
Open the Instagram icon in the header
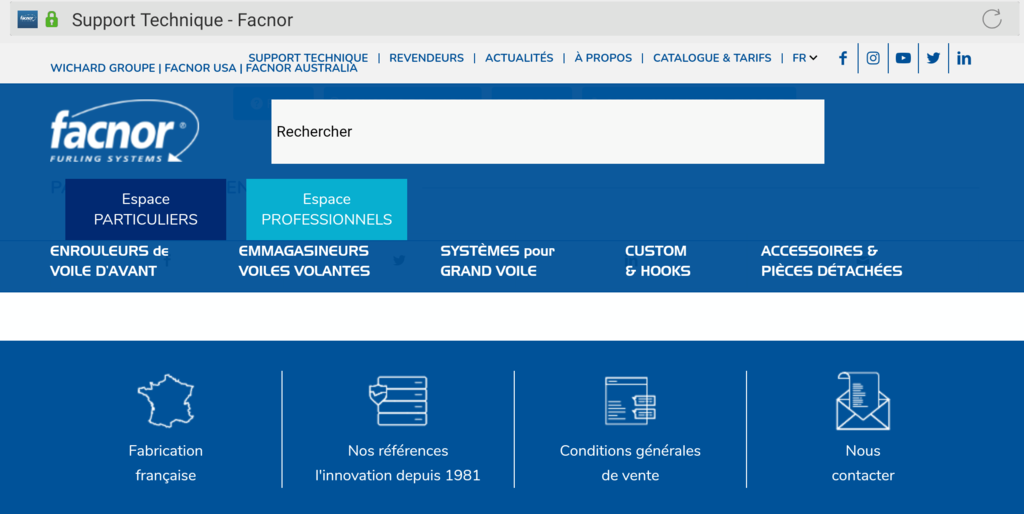click(873, 58)
